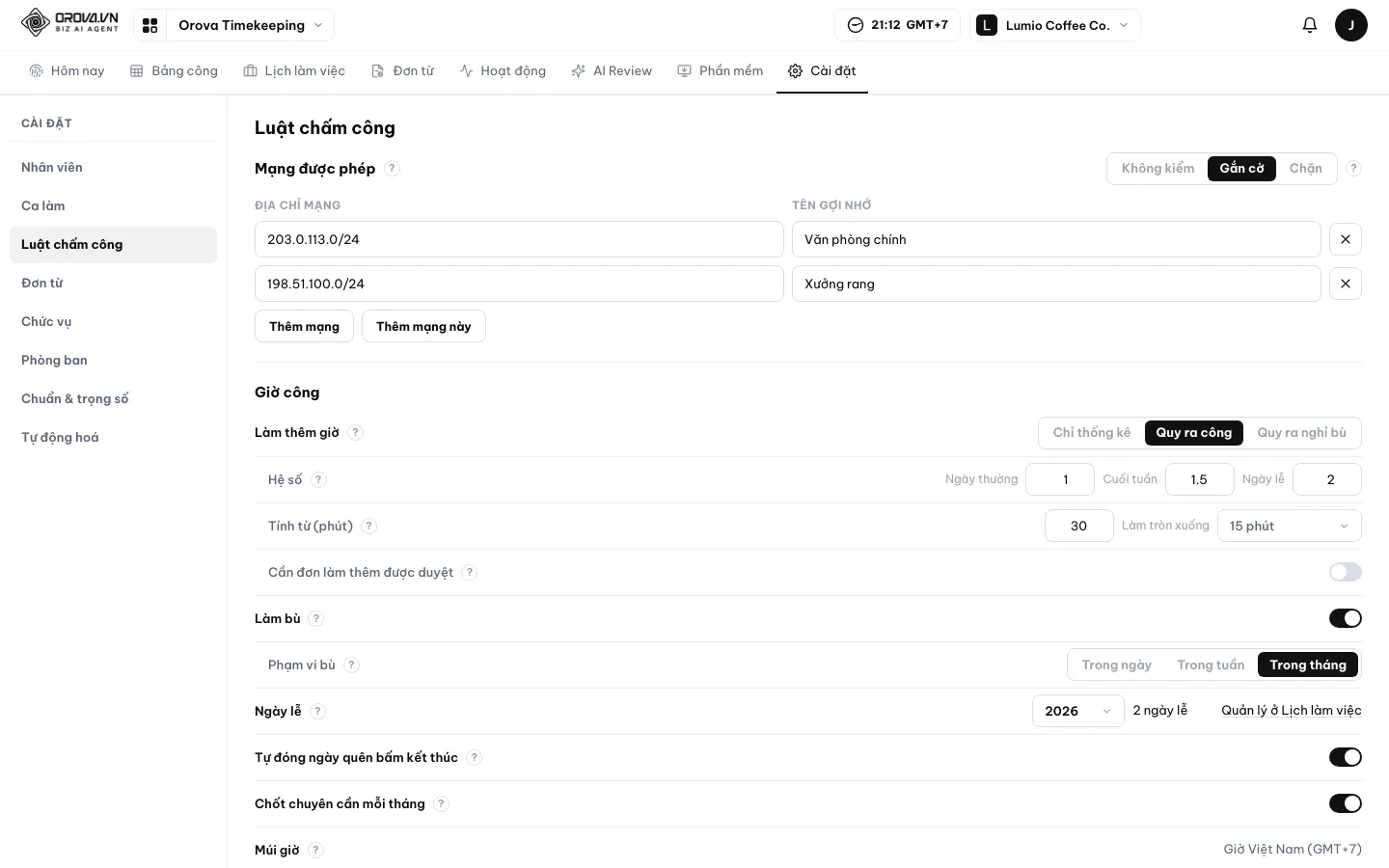
Task: Click help icon beside Múi giờ
Action: pyautogui.click(x=315, y=850)
